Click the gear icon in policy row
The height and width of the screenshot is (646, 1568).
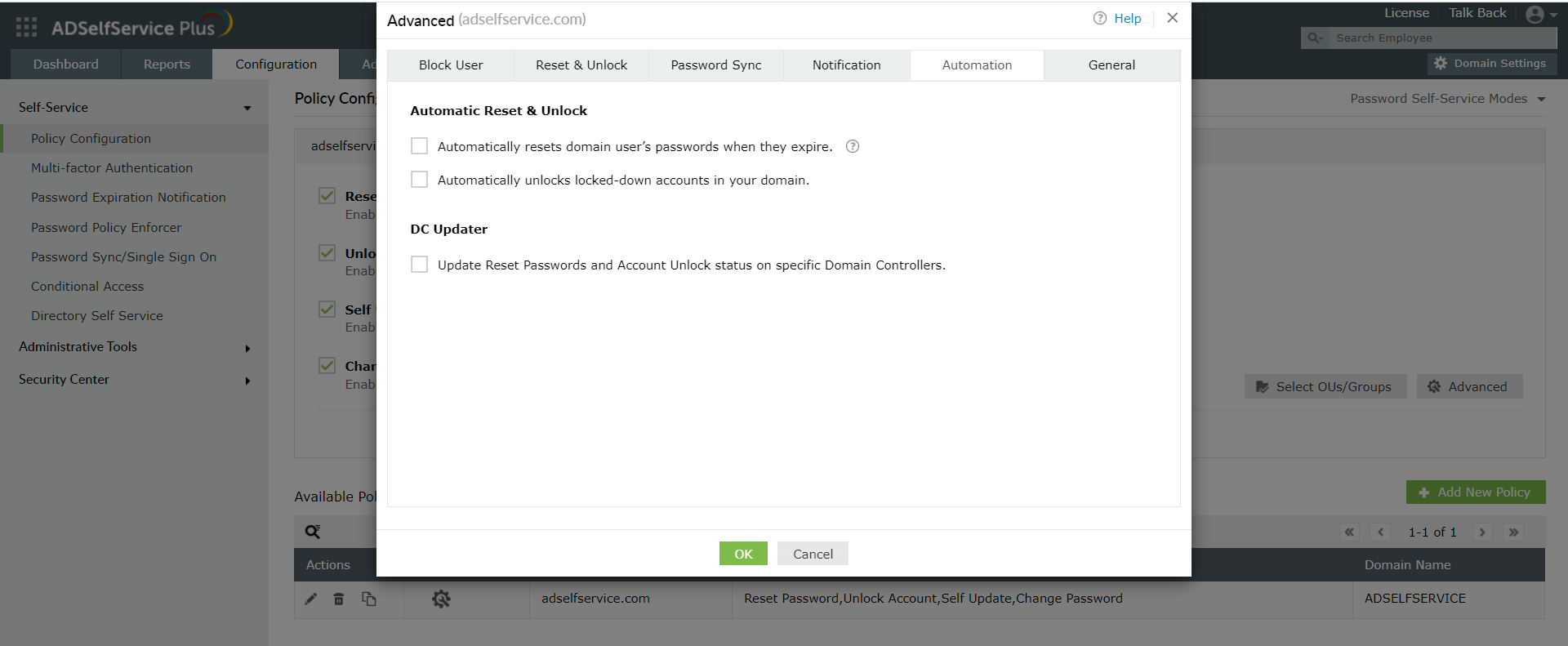point(441,599)
